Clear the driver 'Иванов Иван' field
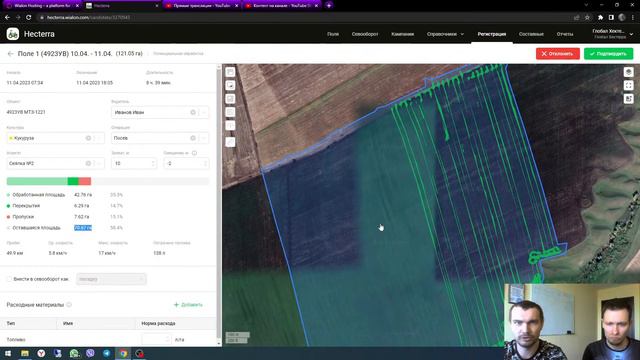Viewport: 640px width, 360px height. 193,112
